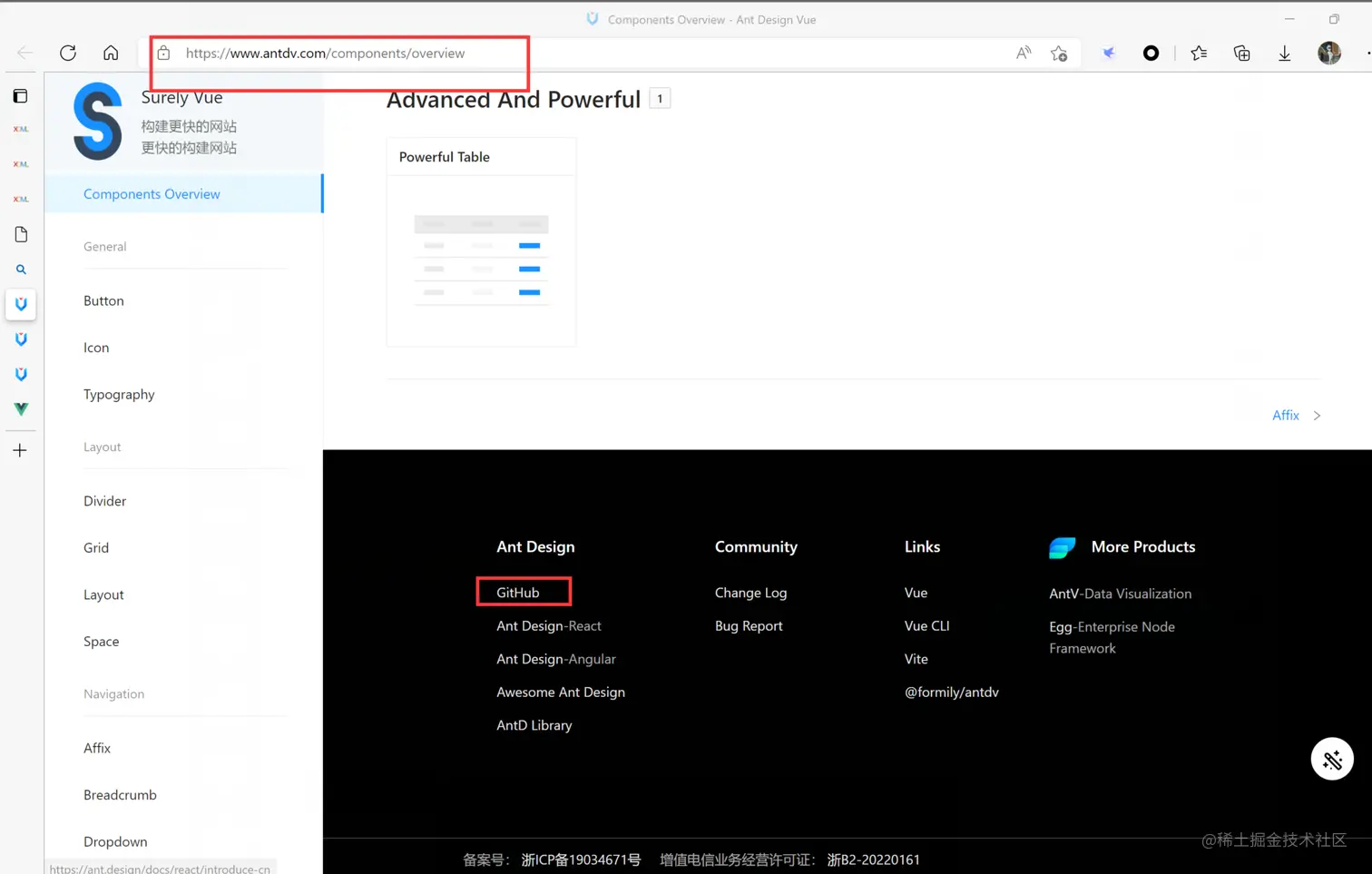Switch to the magnifier search vertical tab
This screenshot has height=874, width=1372.
[21, 270]
